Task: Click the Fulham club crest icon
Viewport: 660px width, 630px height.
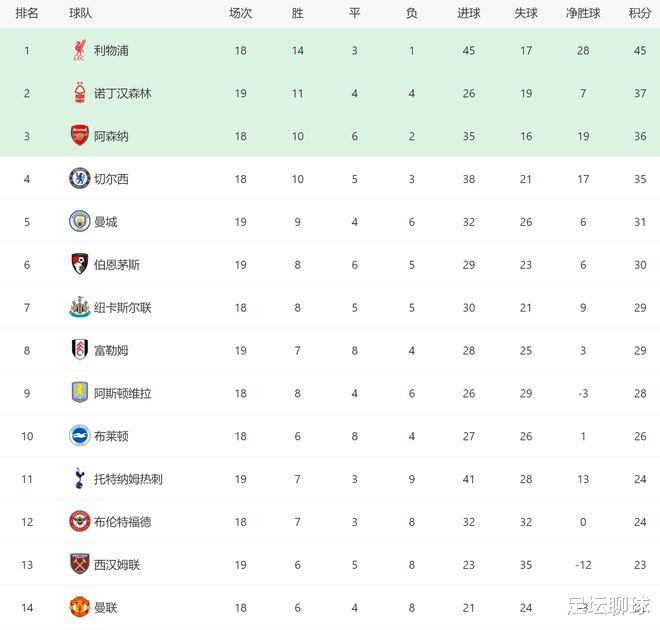Action: coord(80,350)
